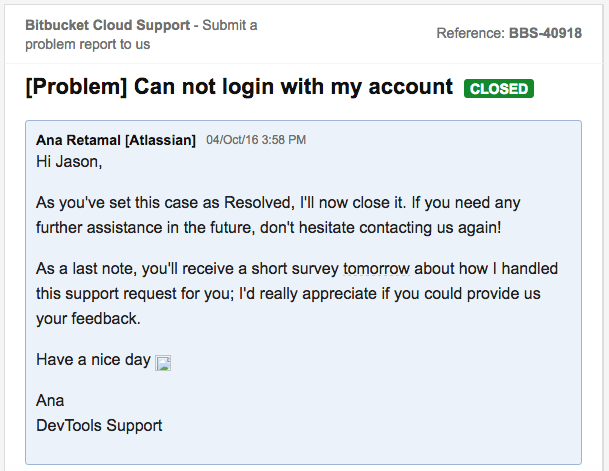Click the "Have a nice day" text
Screen dimensions: 609x471
tap(93, 359)
